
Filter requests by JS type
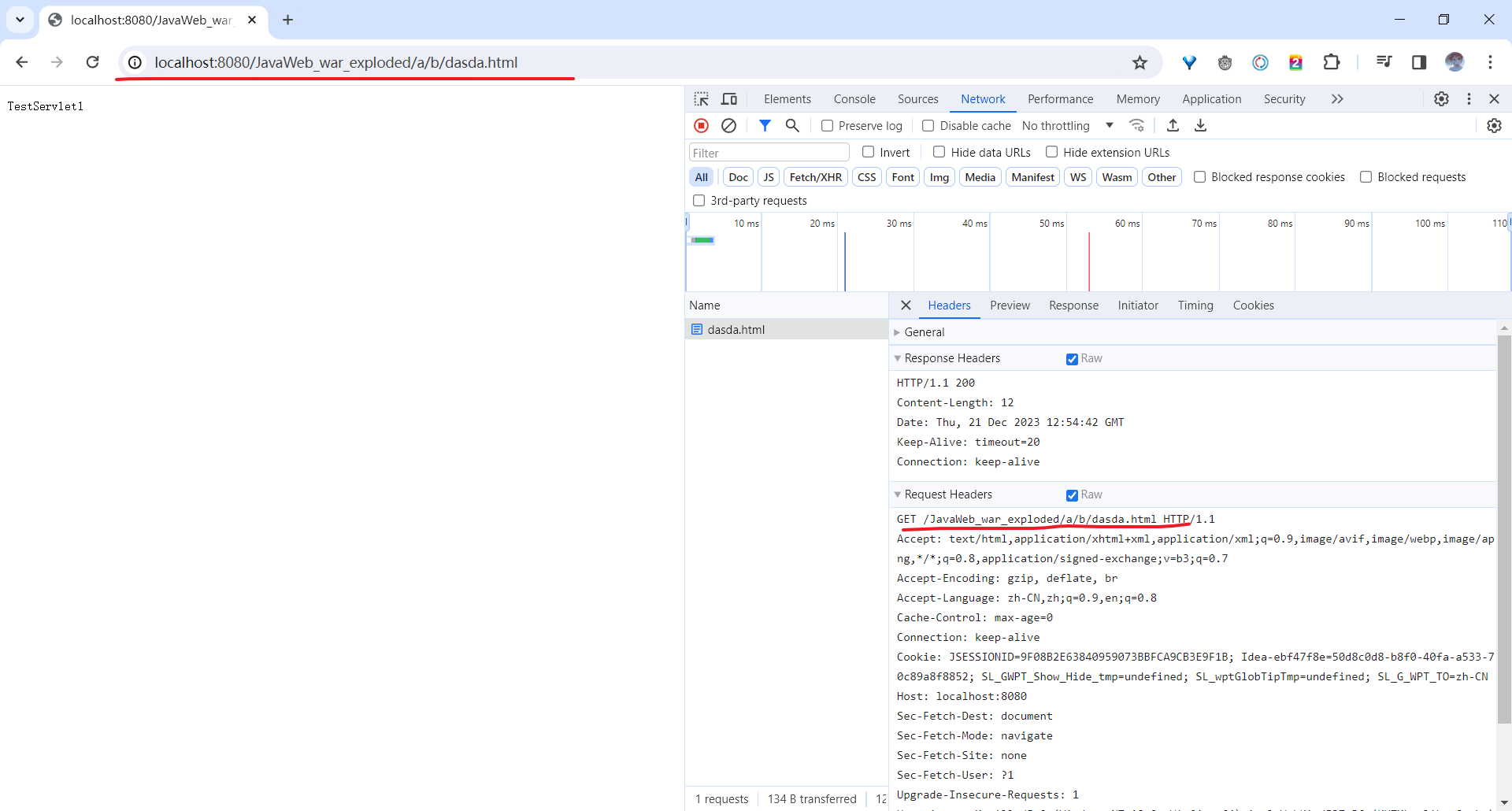[x=768, y=177]
